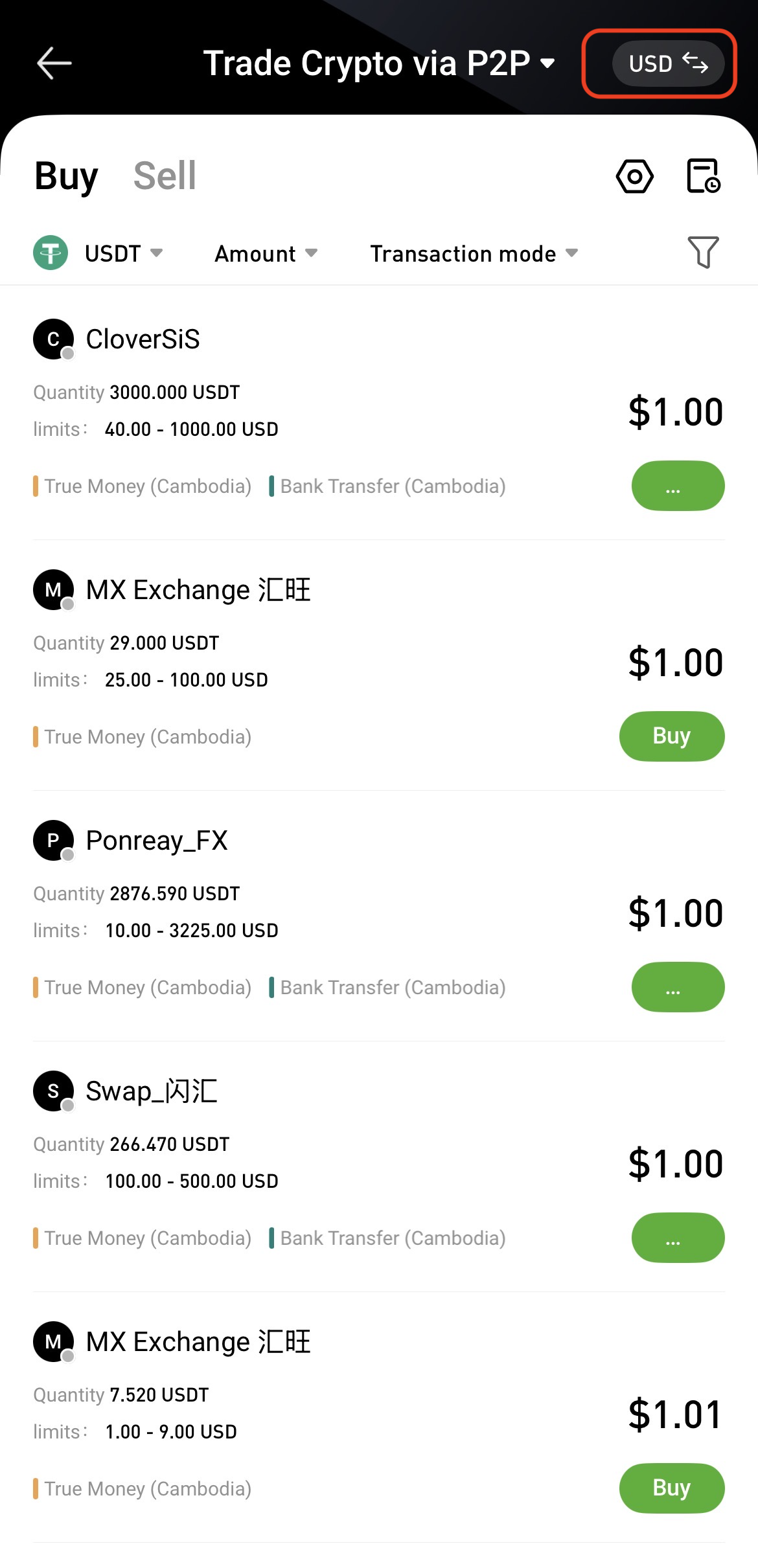Tap the filter funnel icon
This screenshot has height=1568, width=758.
tap(703, 252)
